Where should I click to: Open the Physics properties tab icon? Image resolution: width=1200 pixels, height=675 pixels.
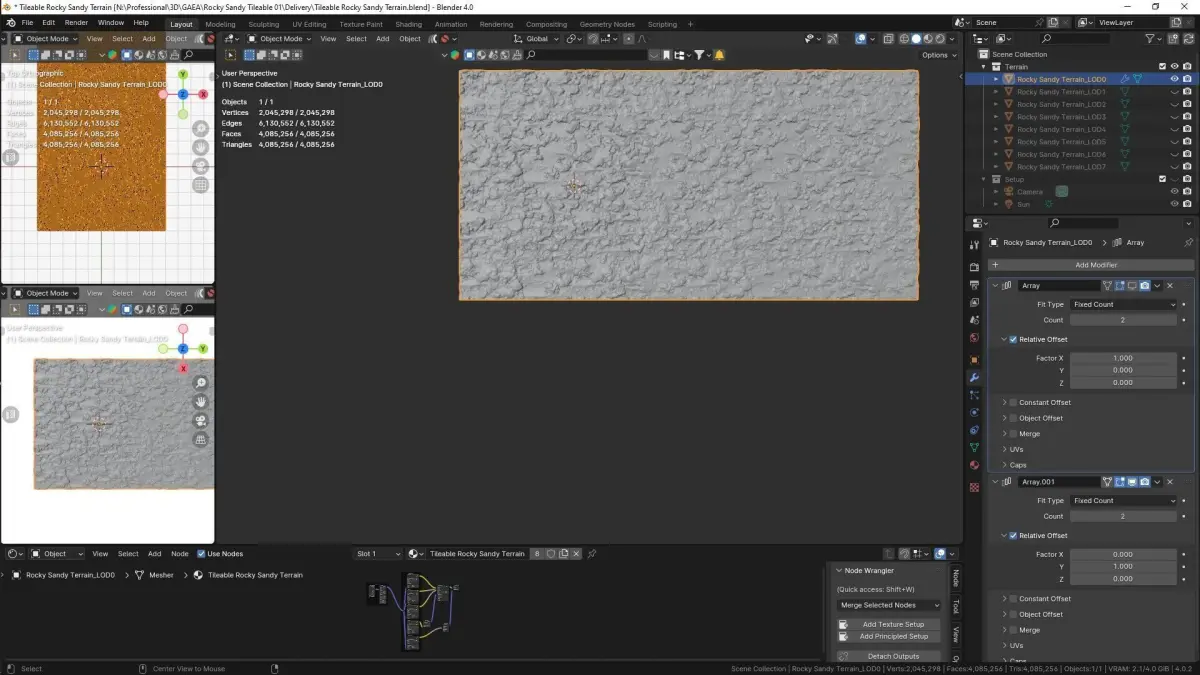(974, 412)
